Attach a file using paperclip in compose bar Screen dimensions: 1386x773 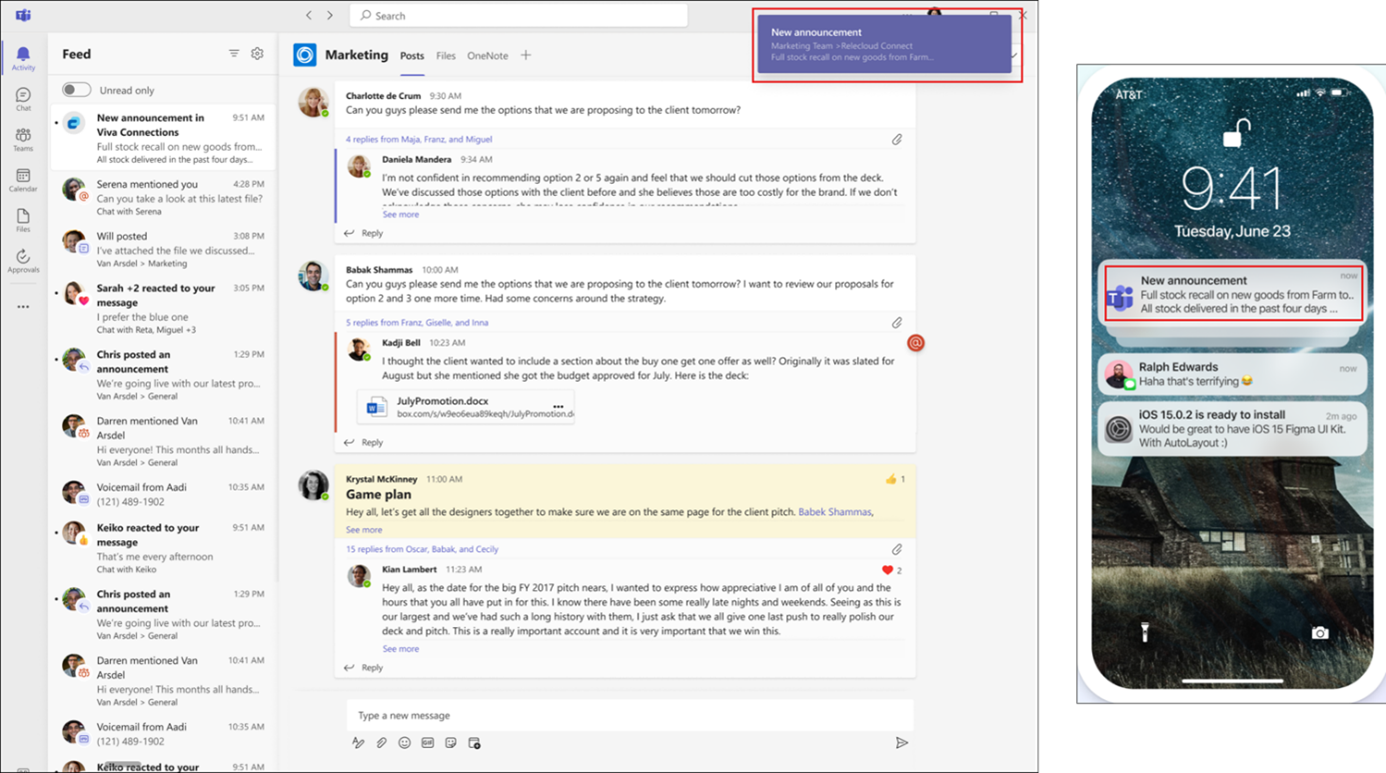381,743
